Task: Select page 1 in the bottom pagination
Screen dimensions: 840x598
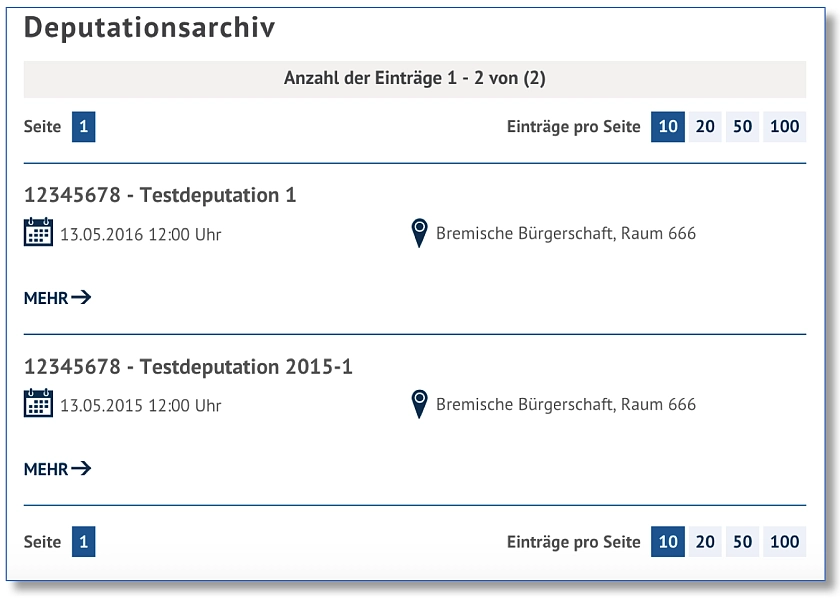Action: [84, 542]
